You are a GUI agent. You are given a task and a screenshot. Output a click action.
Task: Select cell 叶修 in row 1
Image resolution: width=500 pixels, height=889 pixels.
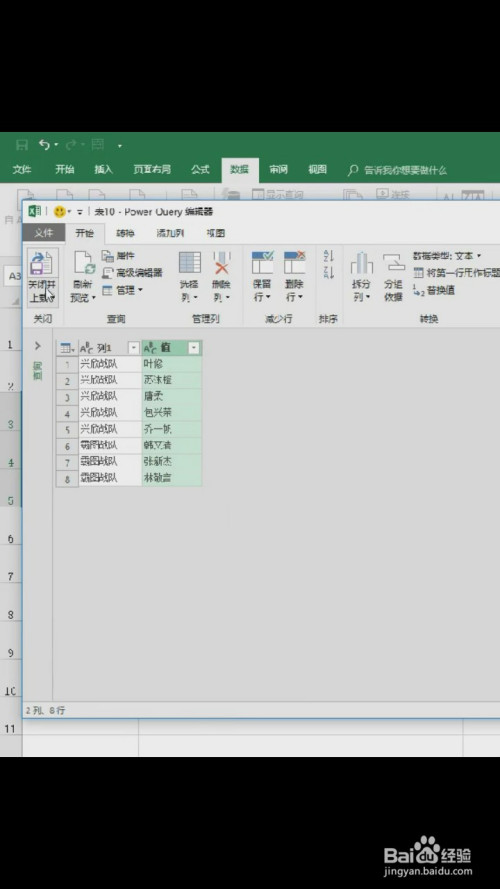[x=171, y=364]
